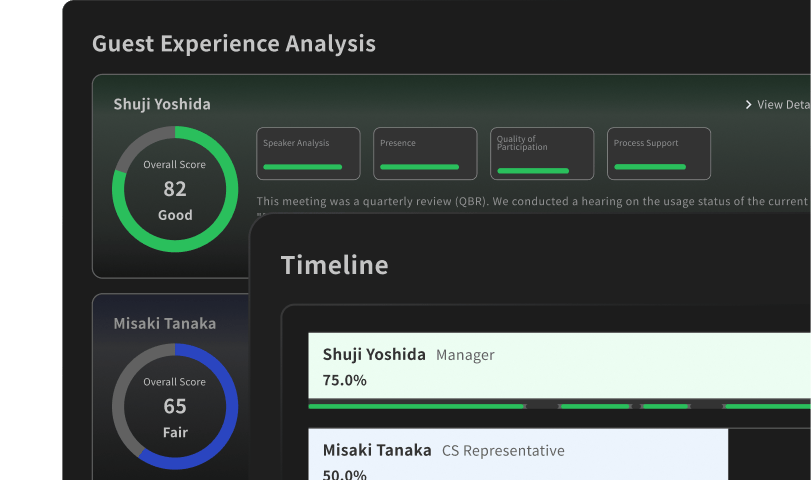Select the Speaker Analysis metric card
The height and width of the screenshot is (480, 811).
point(308,153)
